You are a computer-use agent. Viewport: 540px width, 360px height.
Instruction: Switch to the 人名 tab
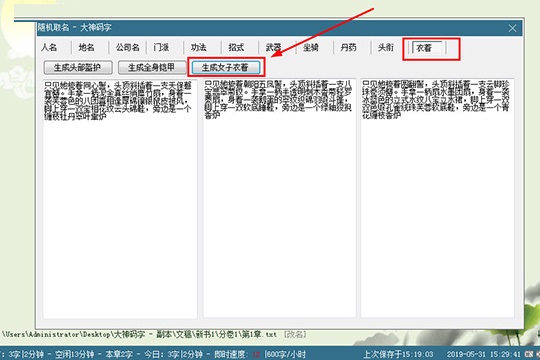pyautogui.click(x=49, y=48)
